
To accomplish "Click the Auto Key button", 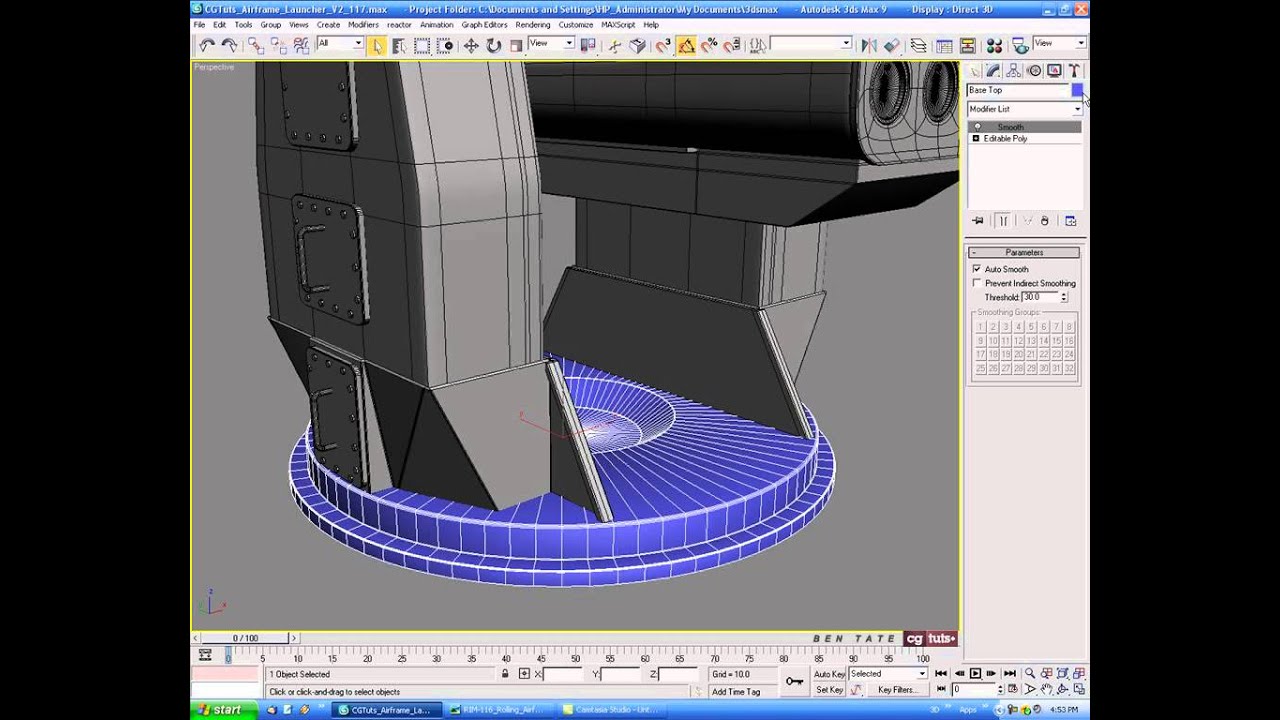I will coord(829,674).
